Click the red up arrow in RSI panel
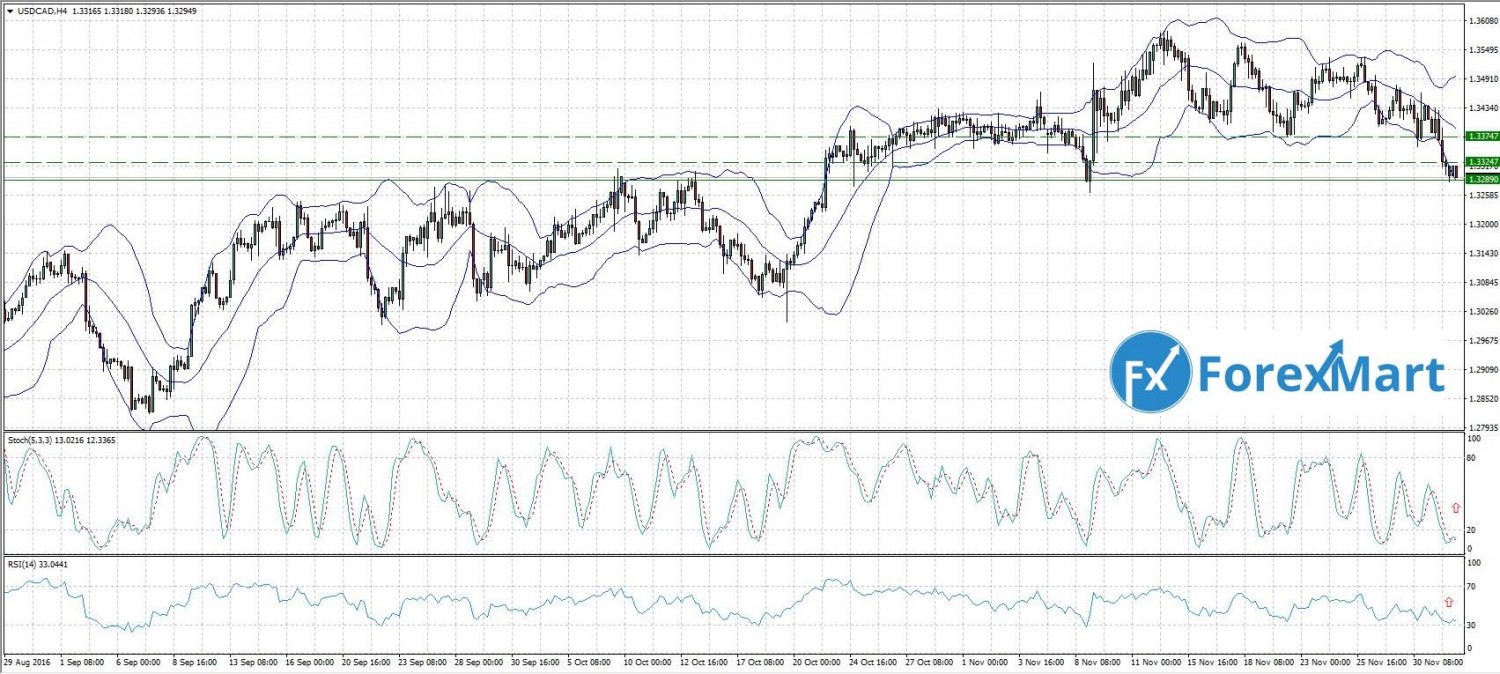This screenshot has width=1500, height=674. [x=1447, y=602]
